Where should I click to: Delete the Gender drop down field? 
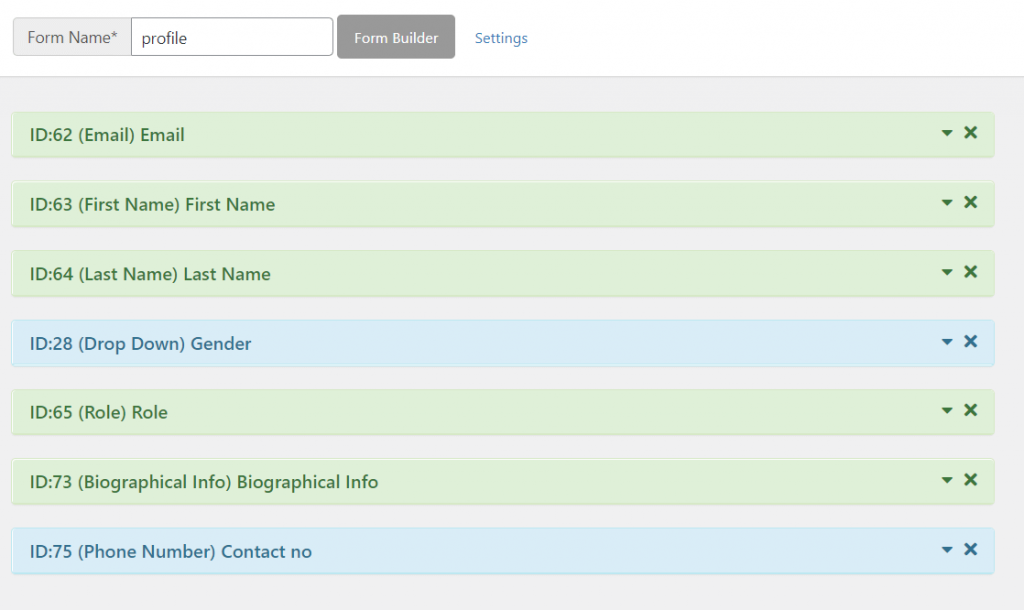click(970, 341)
